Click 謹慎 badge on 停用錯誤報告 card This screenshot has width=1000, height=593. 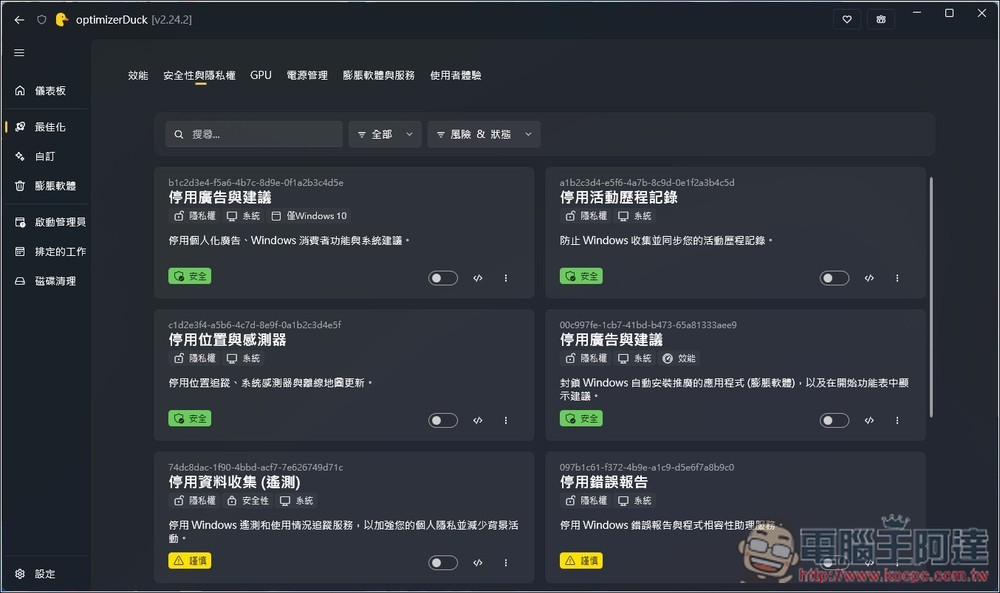tap(581, 560)
